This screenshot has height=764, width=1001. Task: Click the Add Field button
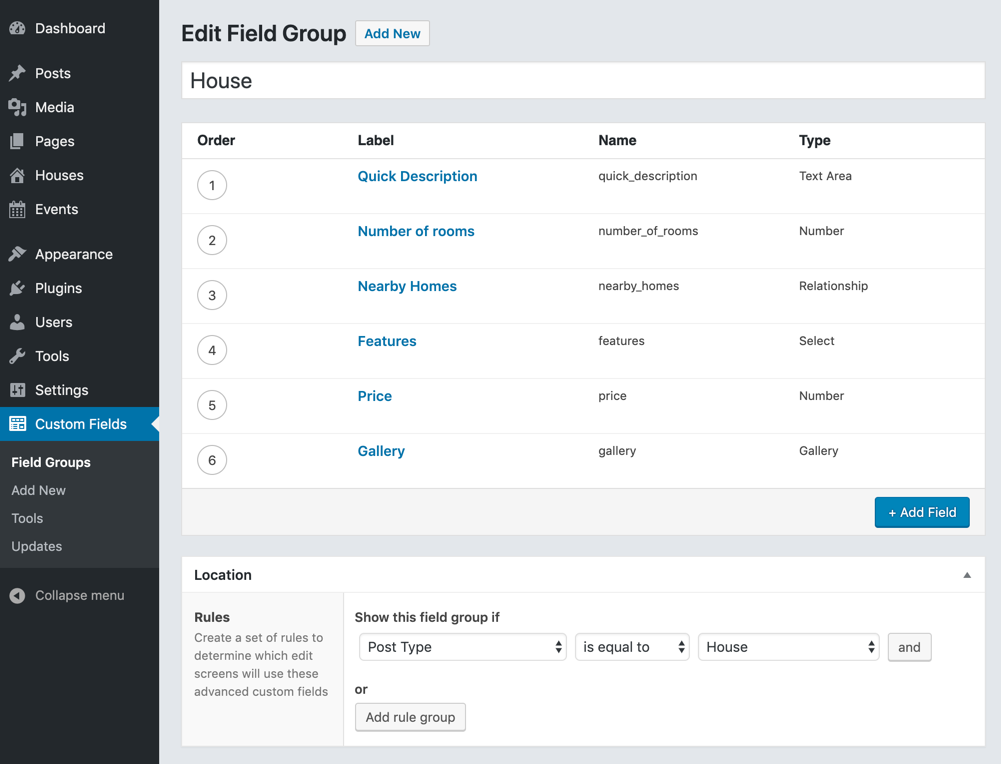click(x=921, y=512)
